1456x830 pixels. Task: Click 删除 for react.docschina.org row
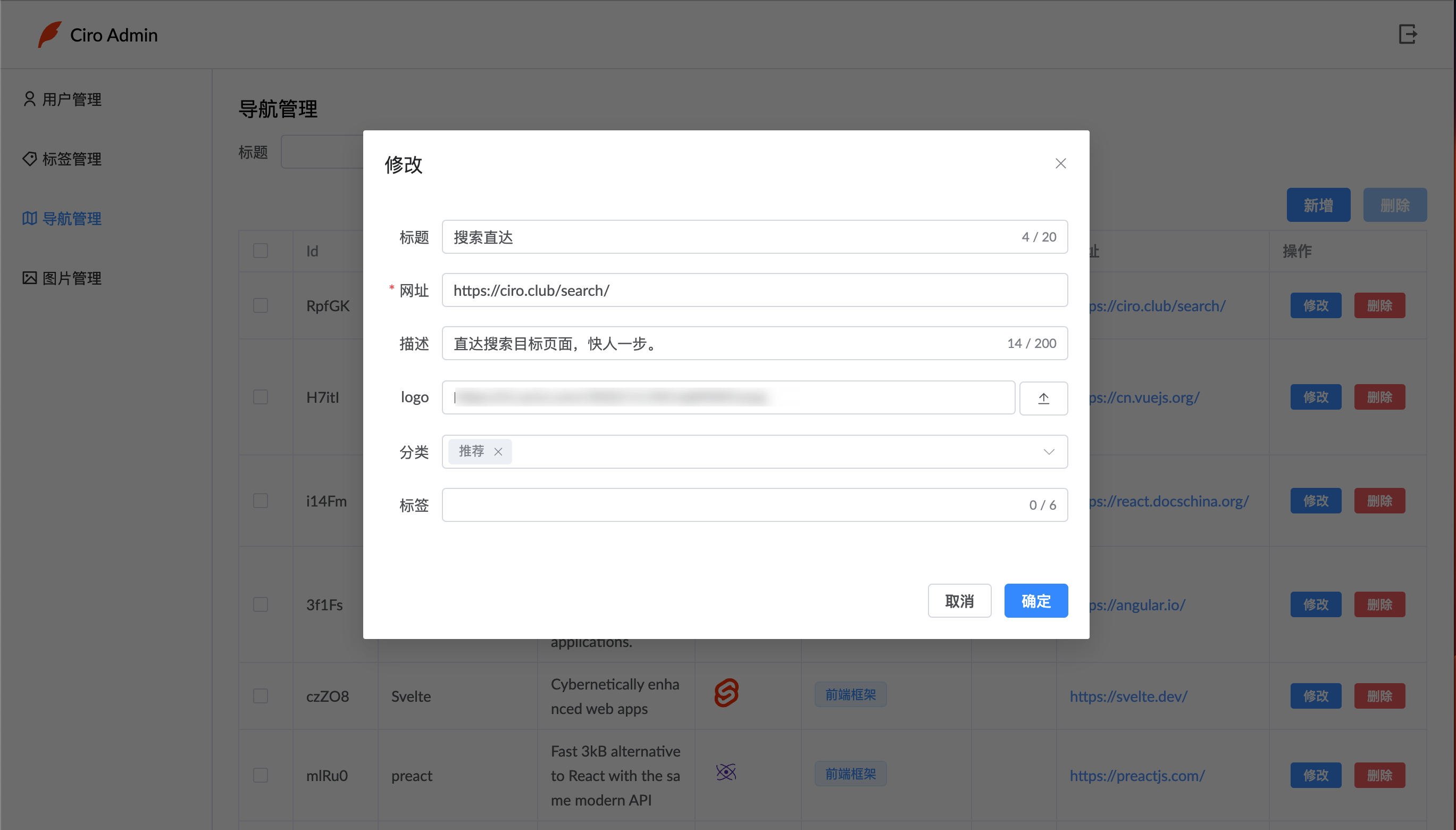[1379, 501]
